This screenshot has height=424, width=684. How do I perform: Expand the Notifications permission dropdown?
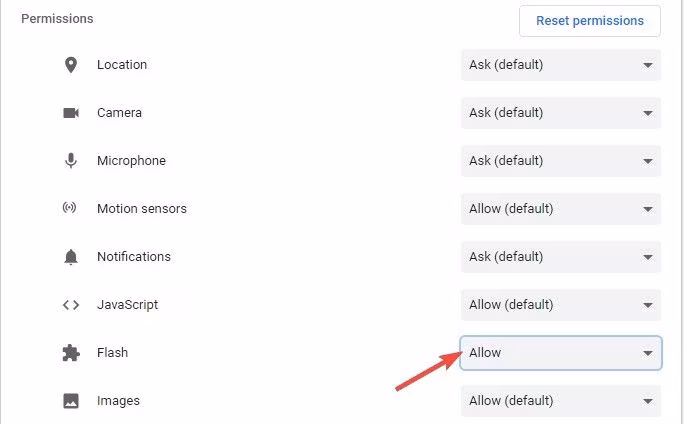[560, 257]
